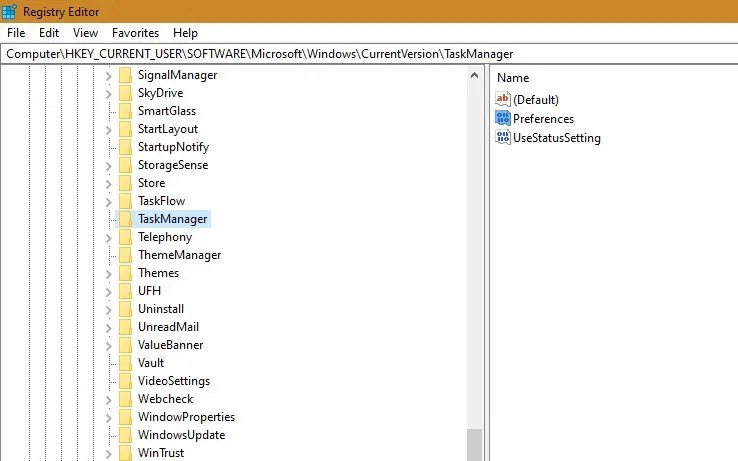Expand the Uninstall key
This screenshot has height=461, width=738.
[x=108, y=309]
